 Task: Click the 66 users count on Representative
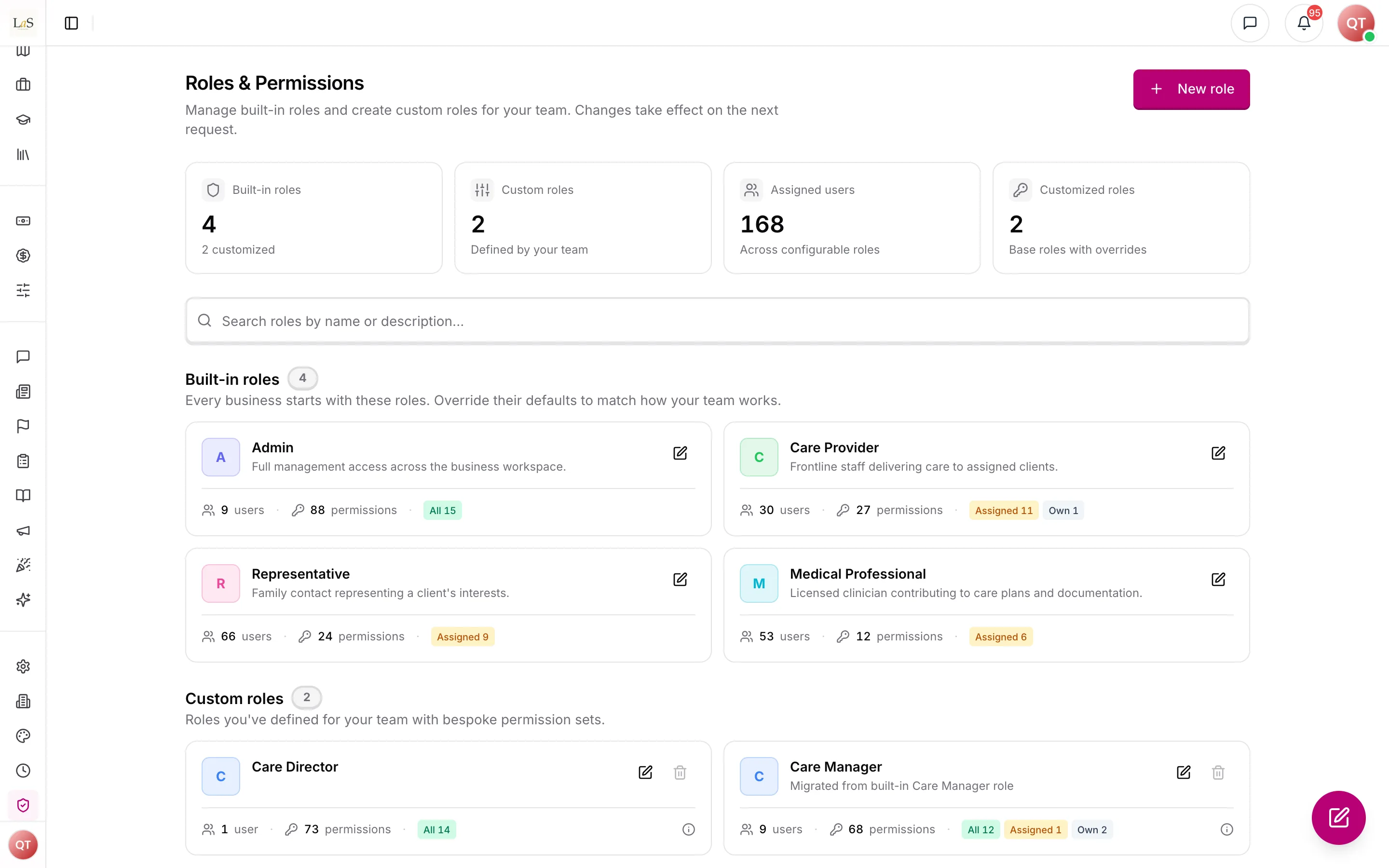236,636
